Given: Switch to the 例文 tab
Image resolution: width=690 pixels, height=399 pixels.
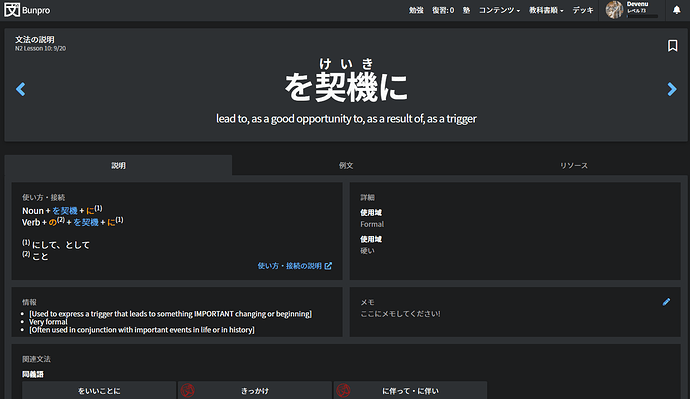Looking at the screenshot, I should [346, 165].
